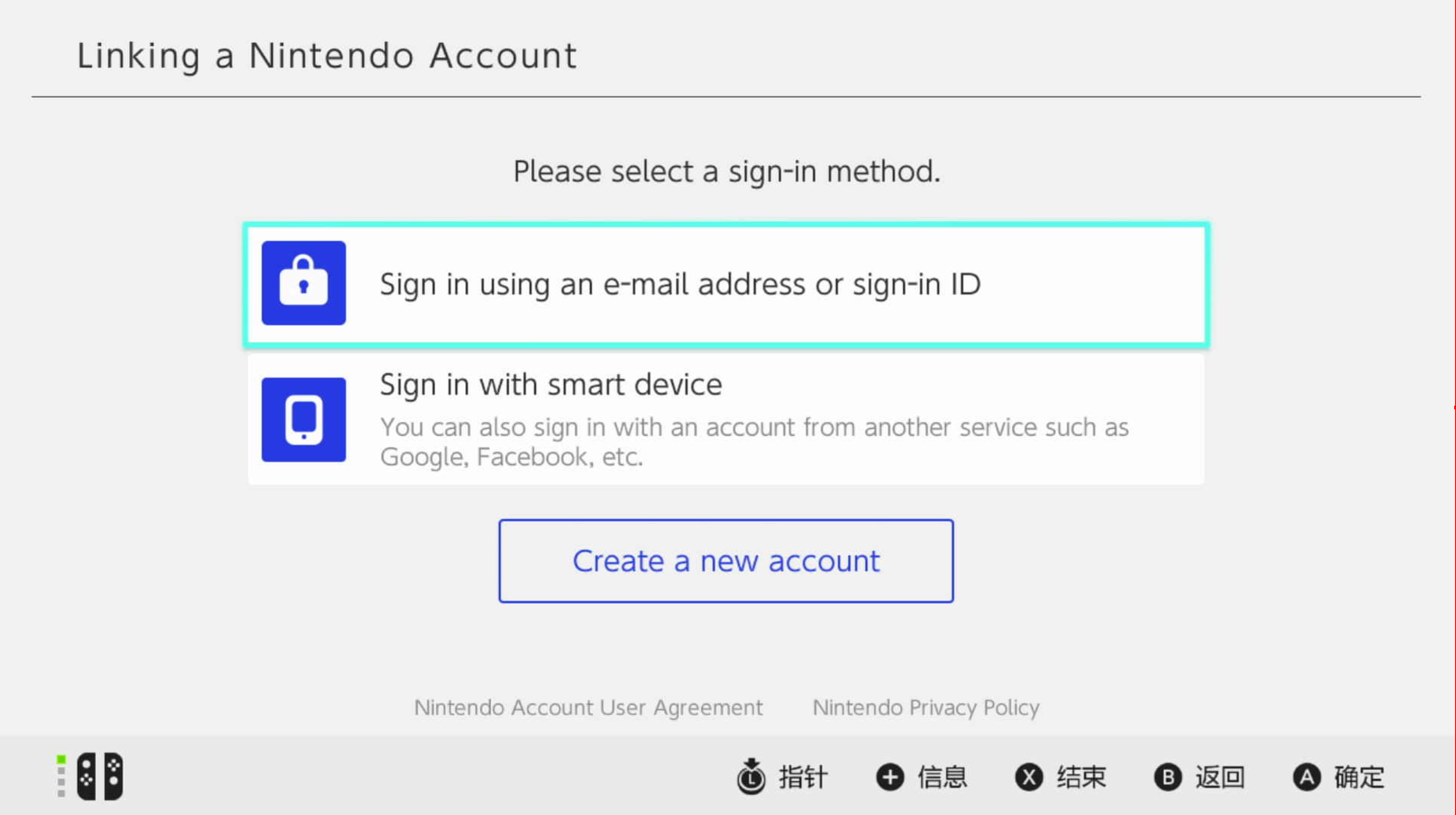The width and height of the screenshot is (1456, 815).
Task: Click the blue padlock icon
Action: (304, 283)
